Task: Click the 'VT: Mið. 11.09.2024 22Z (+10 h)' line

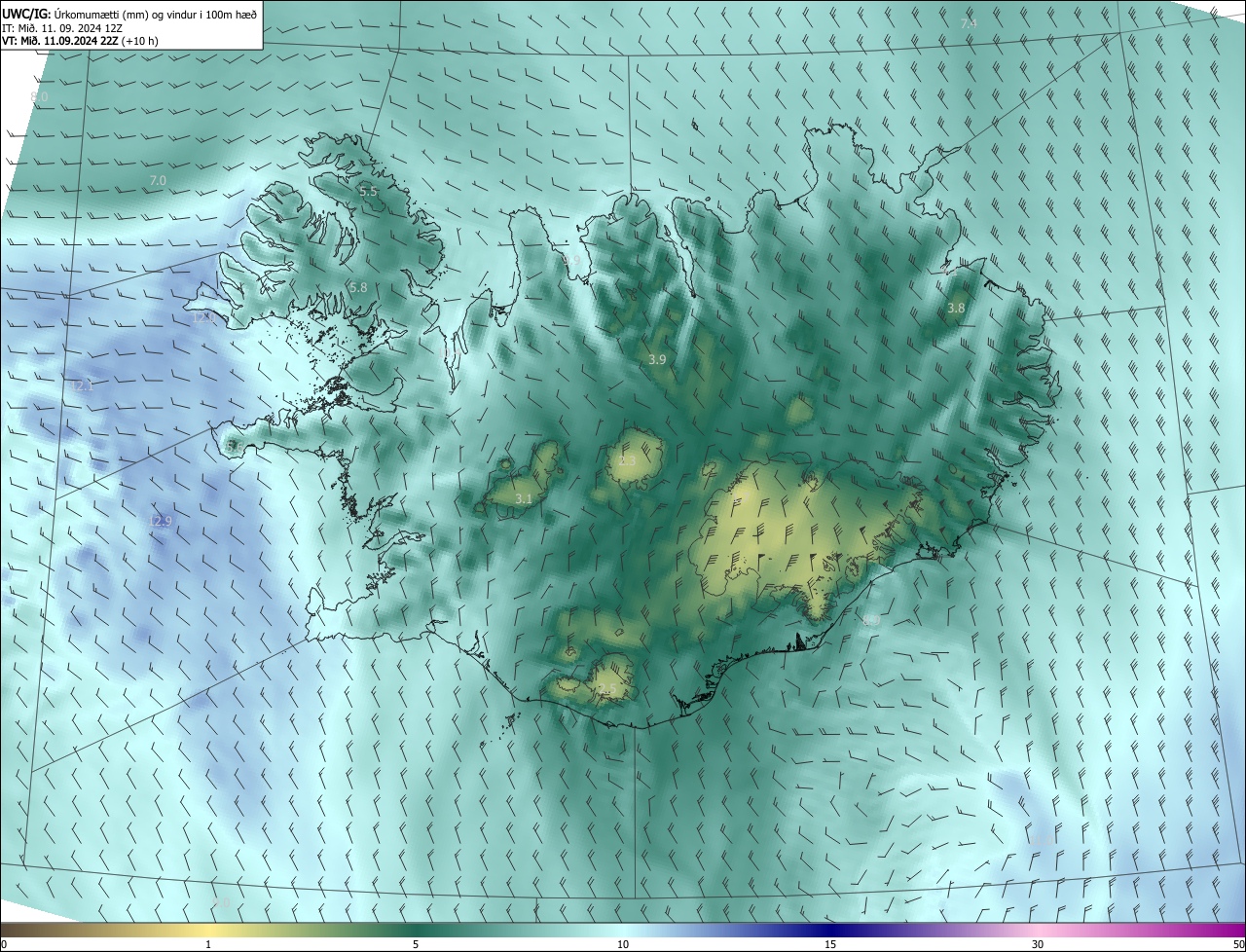Action: click(x=80, y=41)
